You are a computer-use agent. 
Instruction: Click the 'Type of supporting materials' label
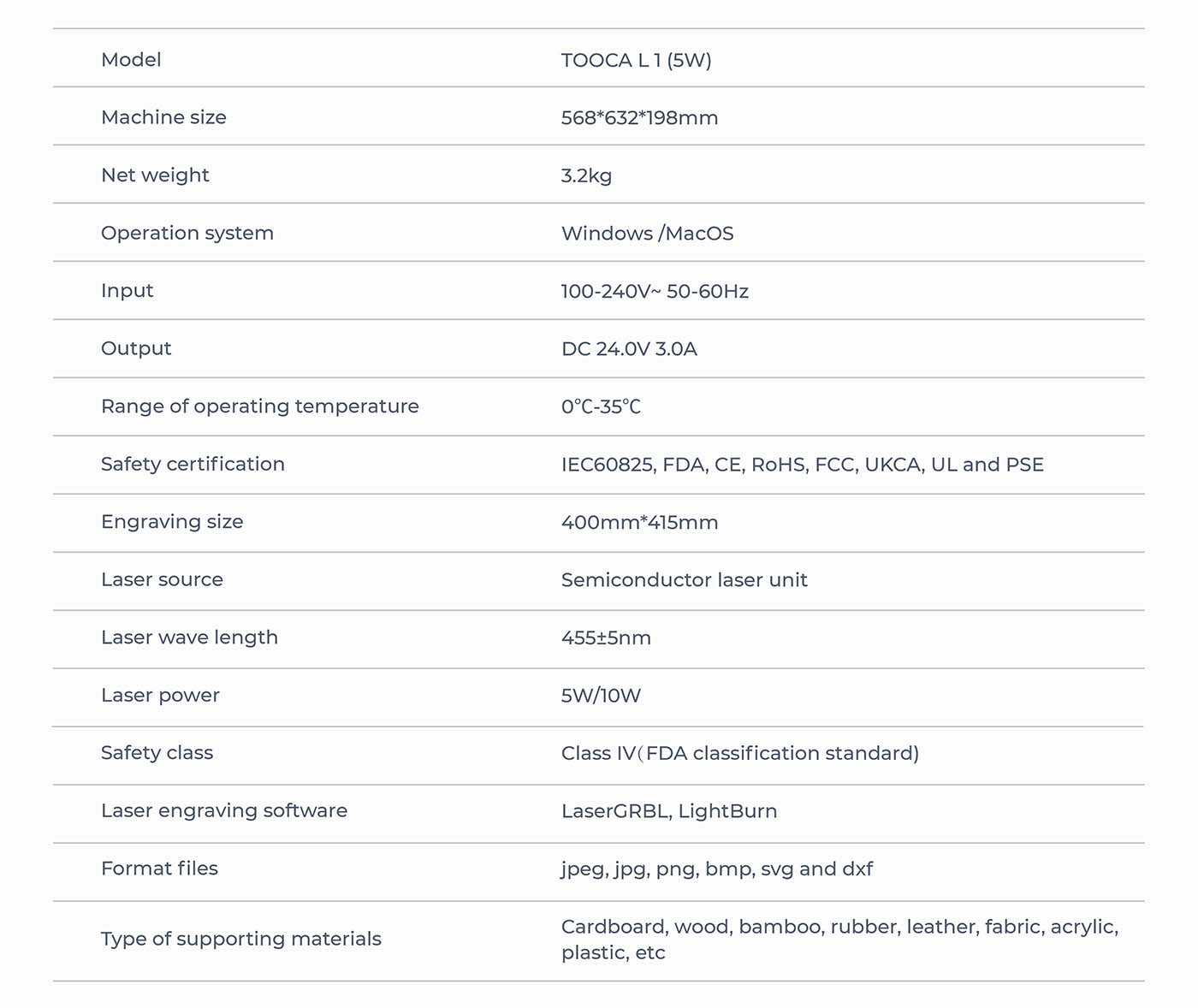tap(240, 939)
